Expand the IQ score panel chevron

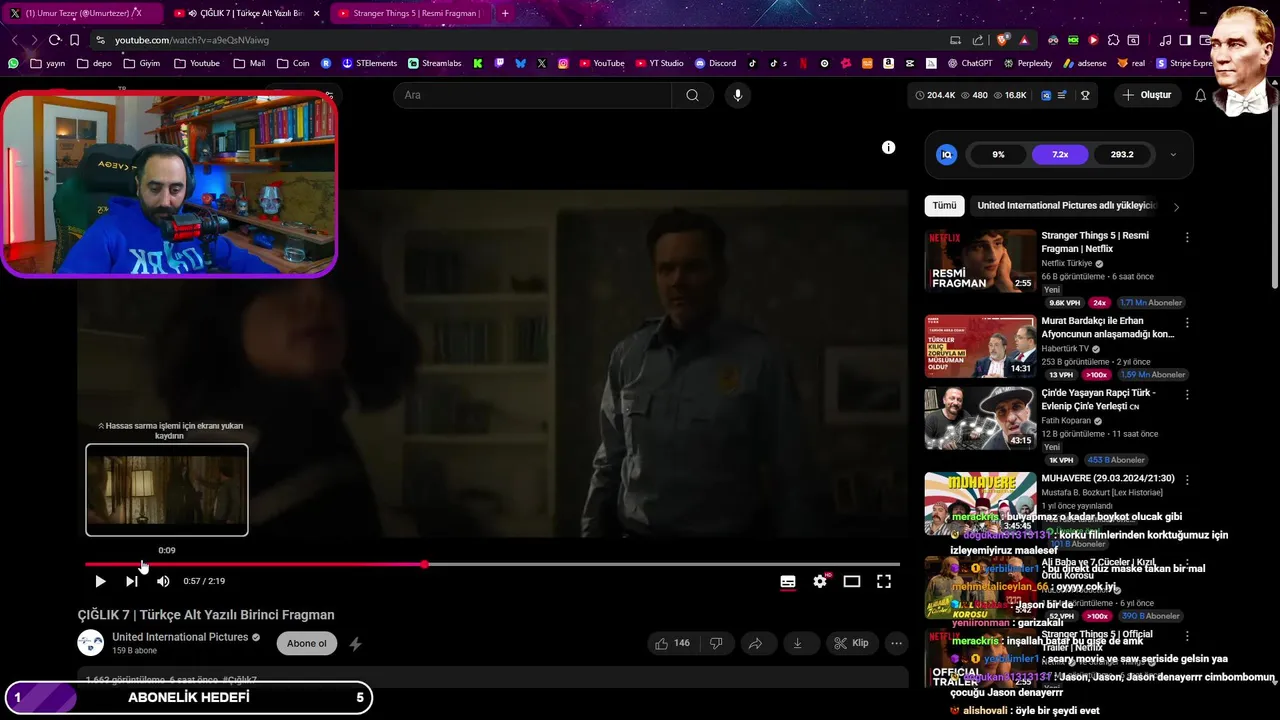(1173, 155)
